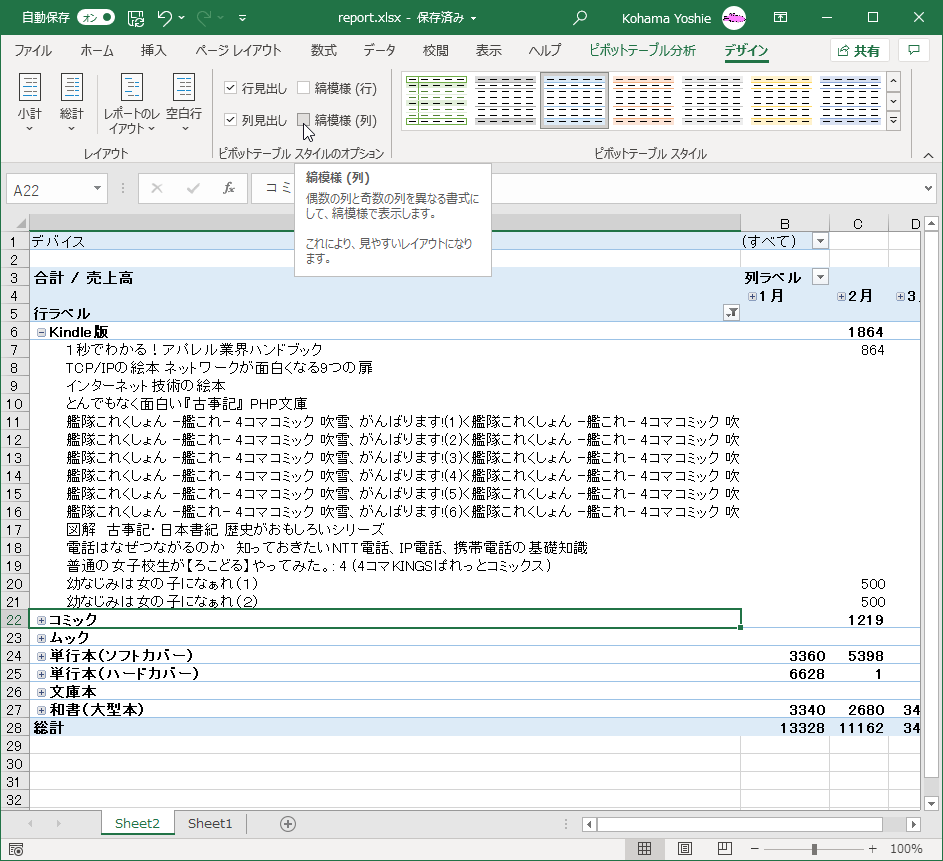Viewport: 943px width, 861px height.
Task: Open the 列ラベル column labels dropdown
Action: coord(820,276)
